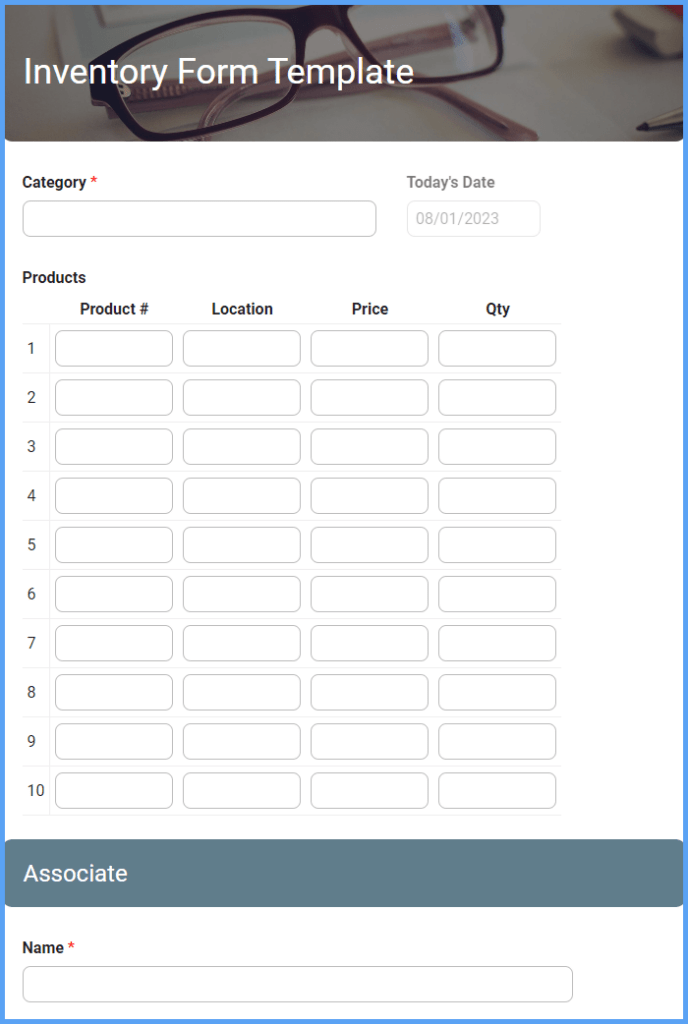Click the Qty field in row 5

click(x=497, y=544)
